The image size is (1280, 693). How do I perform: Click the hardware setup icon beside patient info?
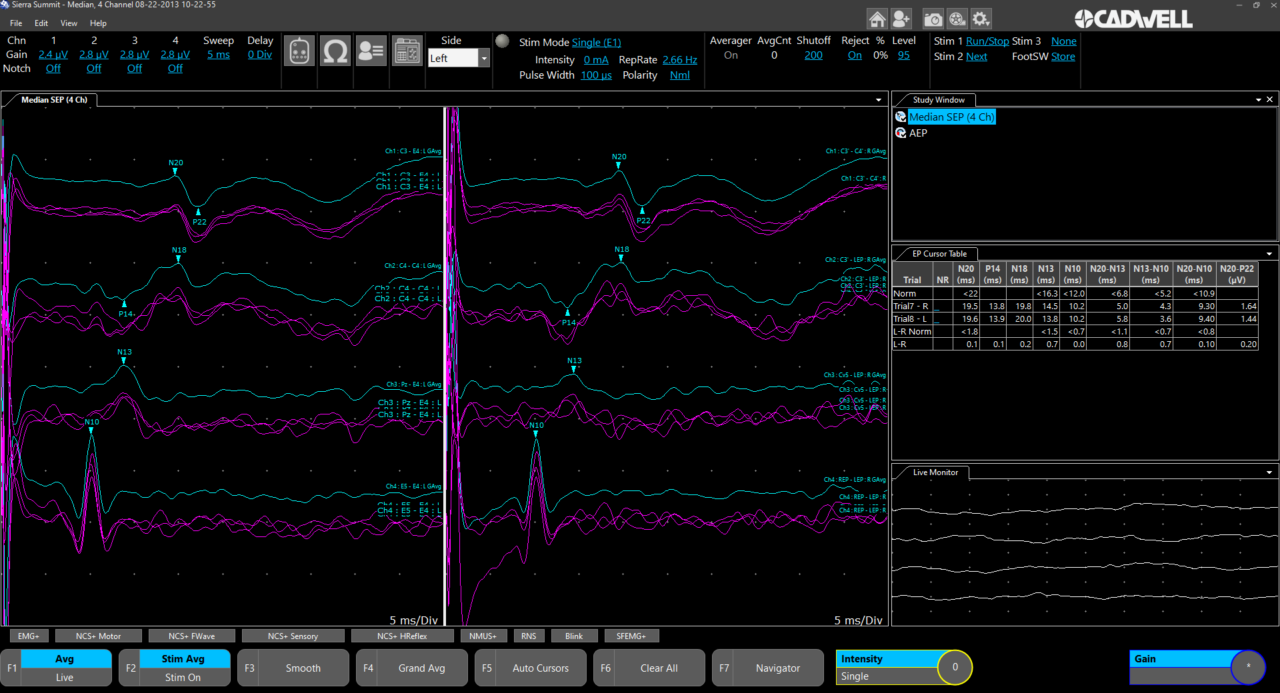click(407, 50)
